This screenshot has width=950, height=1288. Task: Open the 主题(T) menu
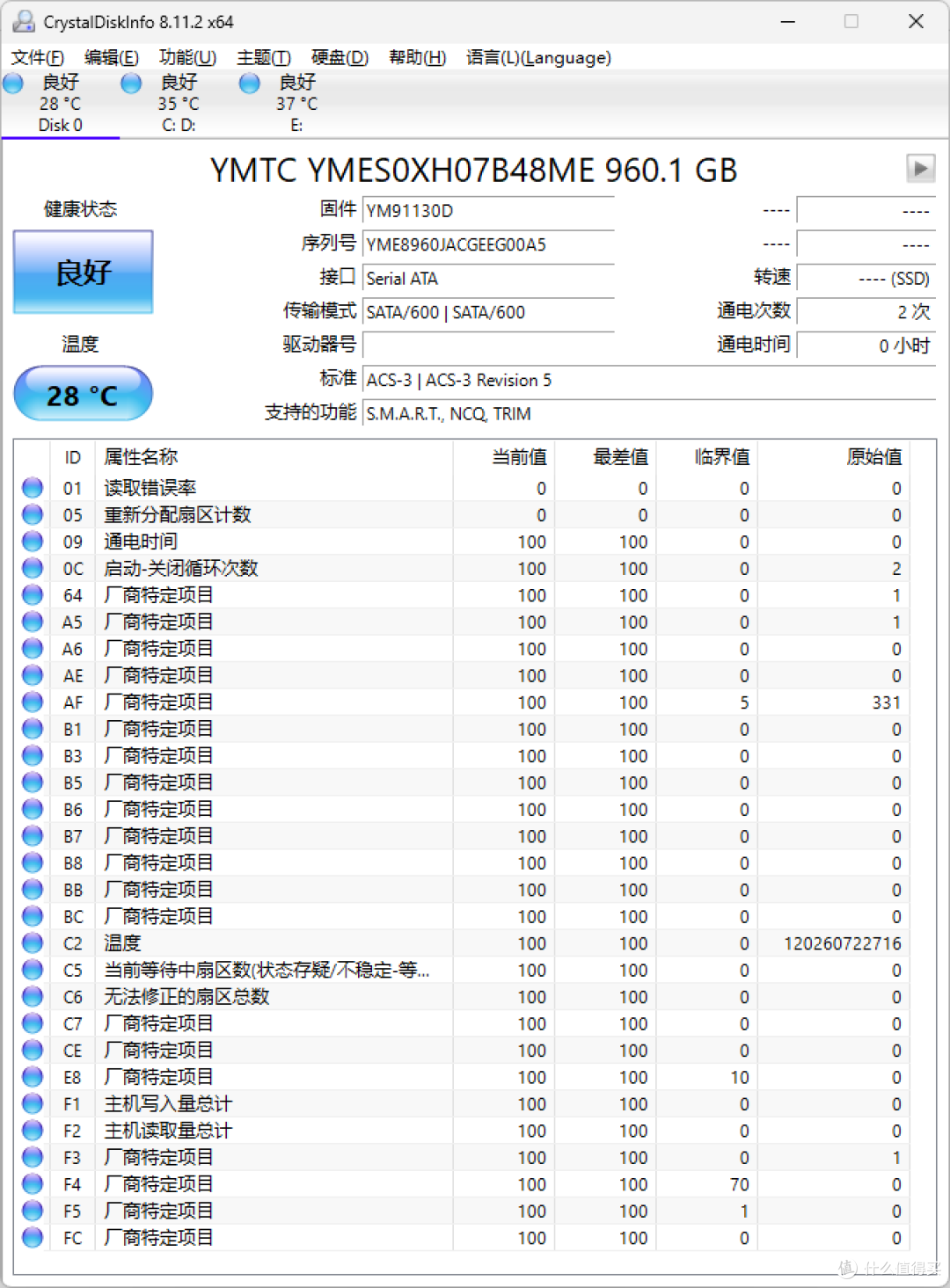tap(264, 58)
